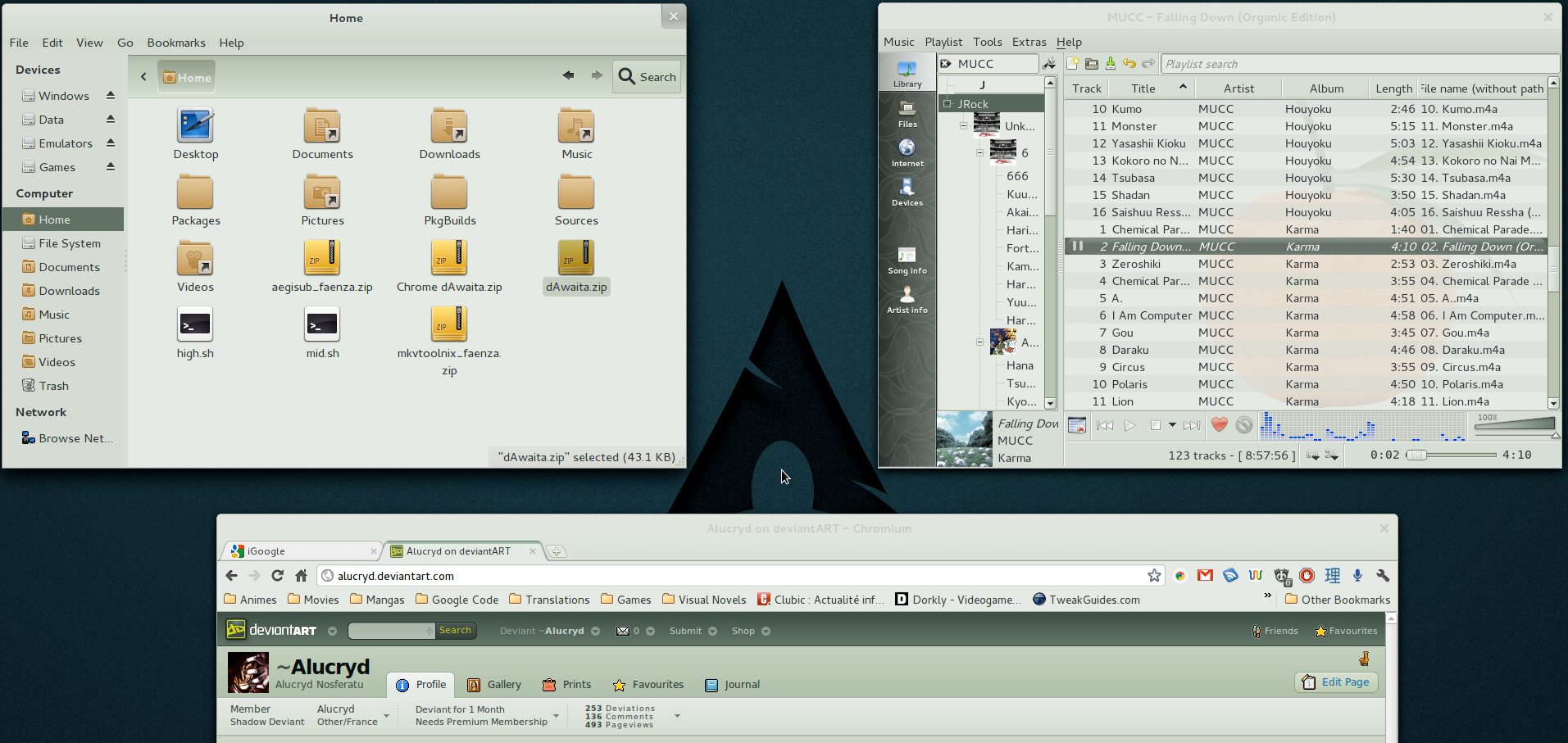
Task: Ban the current track with the circle-slash icon
Action: point(1244,424)
